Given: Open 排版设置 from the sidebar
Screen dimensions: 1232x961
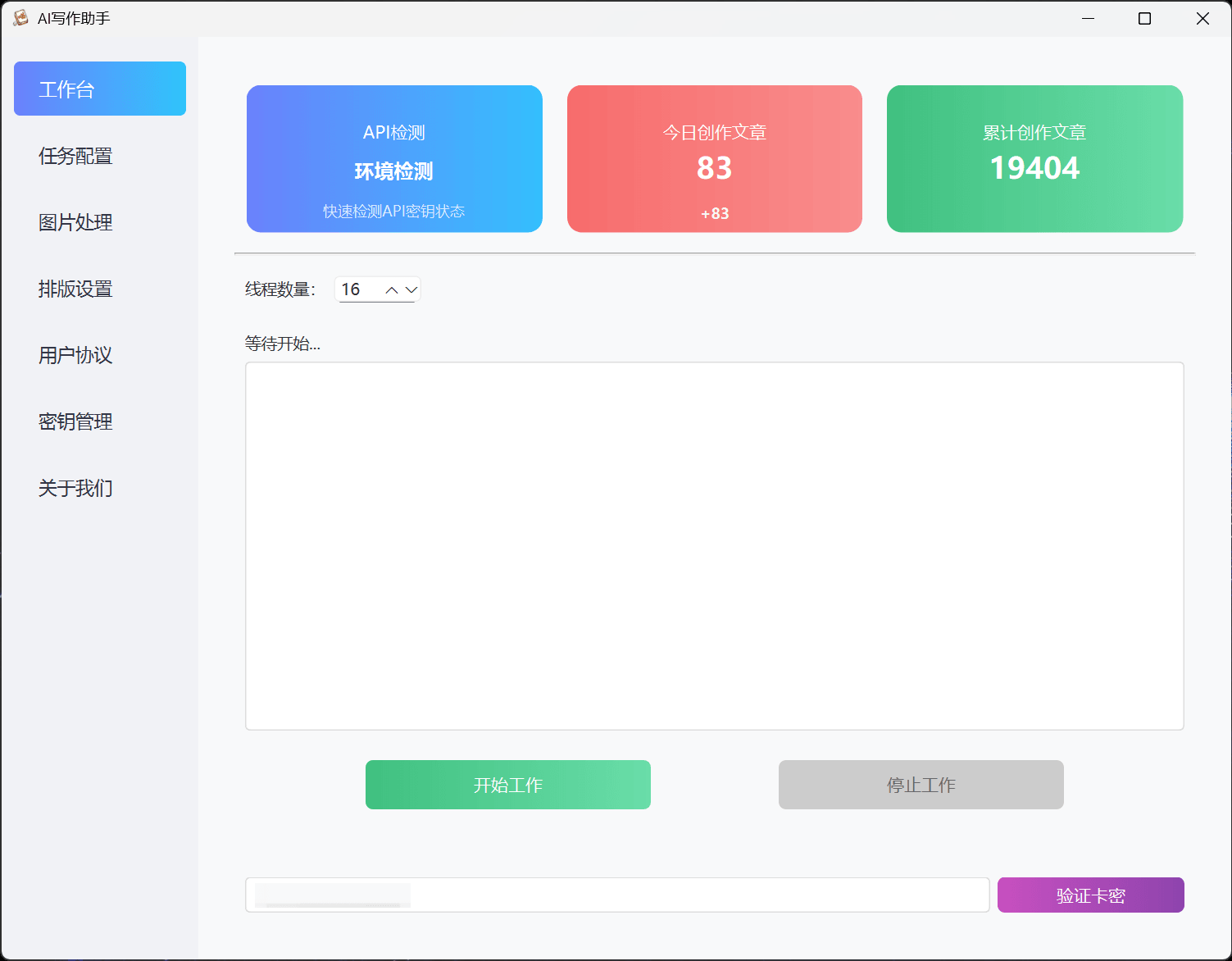Looking at the screenshot, I should point(75,289).
